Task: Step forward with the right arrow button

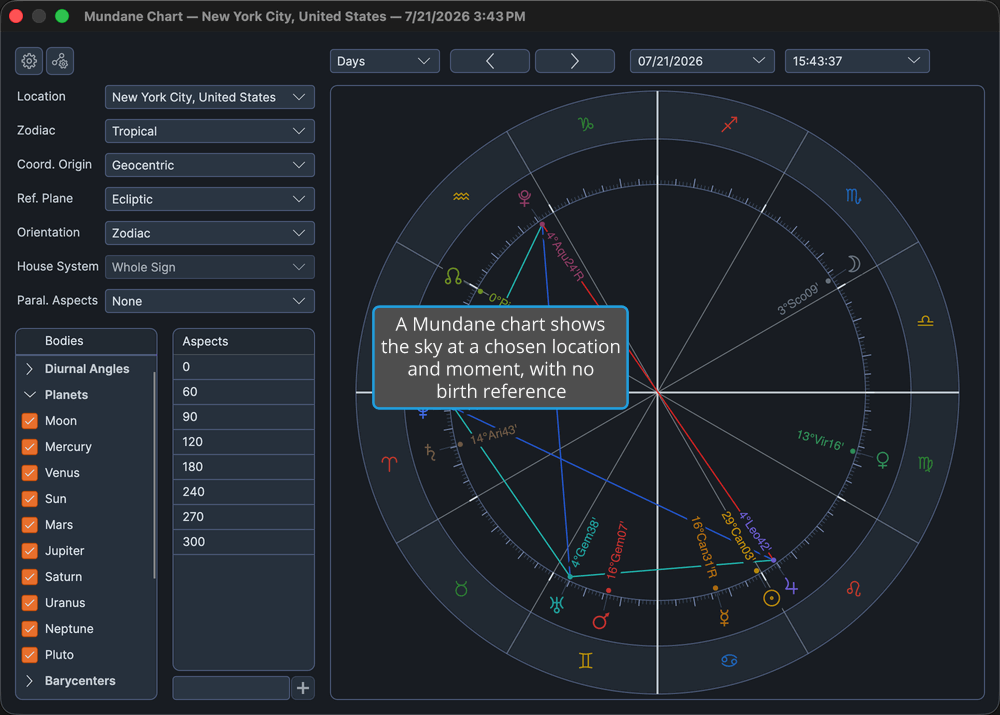Action: 575,61
